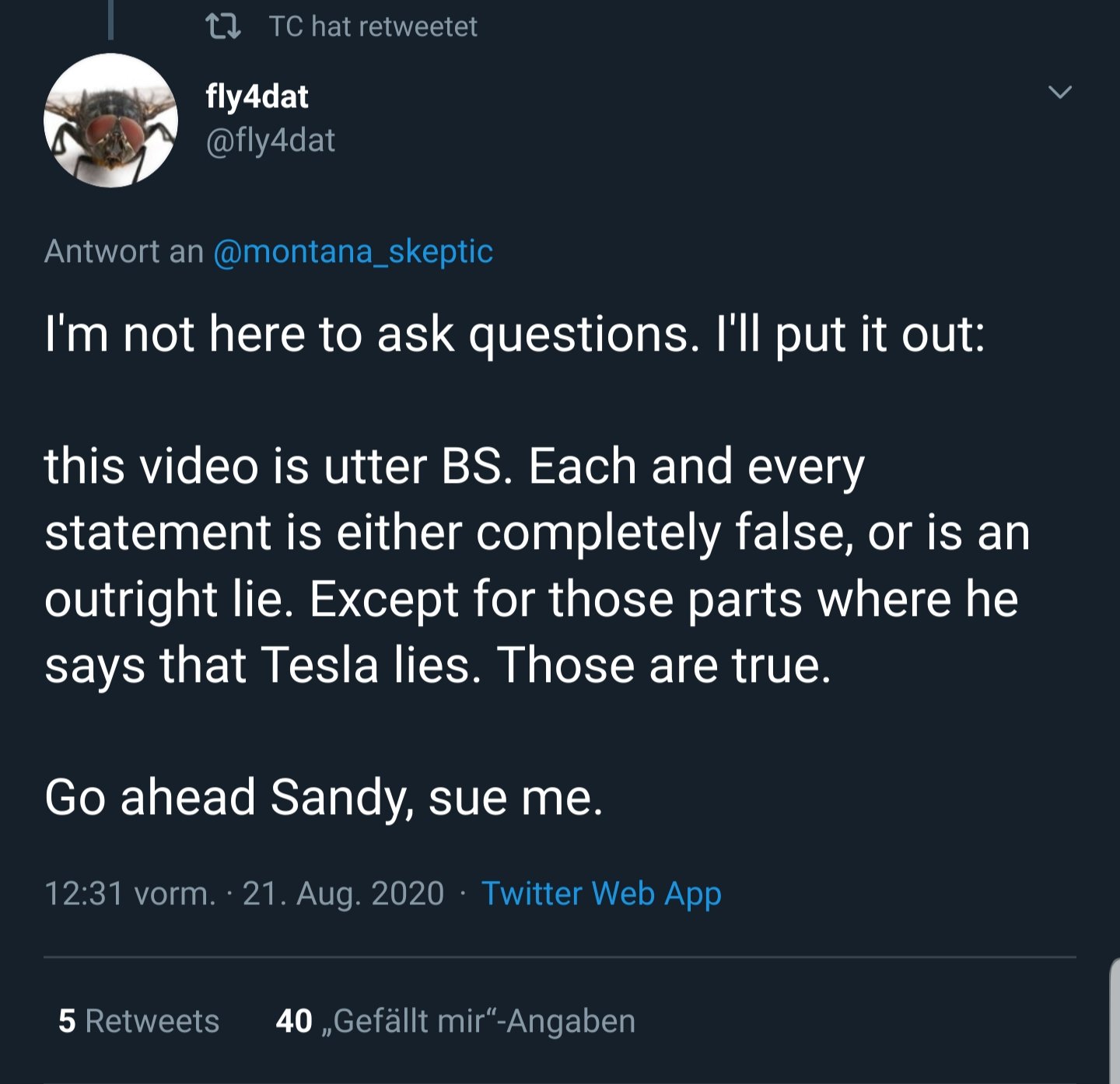This screenshot has width=1120, height=1084.
Task: Open the 'TC hat retweetet' notice
Action: pyautogui.click(x=373, y=27)
